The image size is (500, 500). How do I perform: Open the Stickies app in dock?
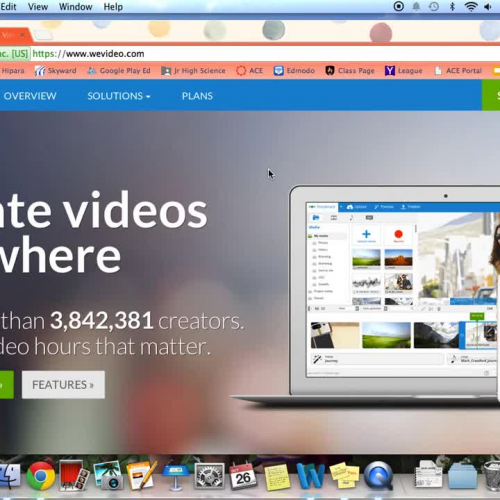pos(344,476)
